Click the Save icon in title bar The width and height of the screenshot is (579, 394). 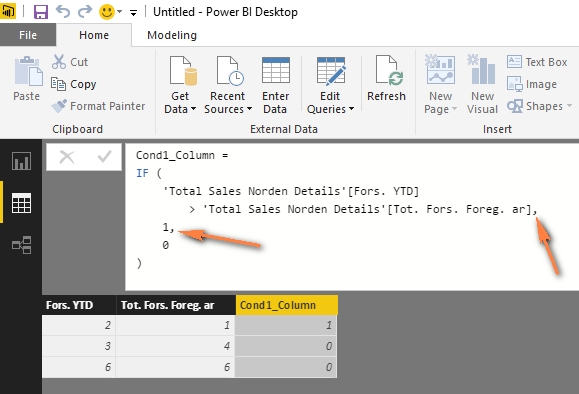pos(41,12)
